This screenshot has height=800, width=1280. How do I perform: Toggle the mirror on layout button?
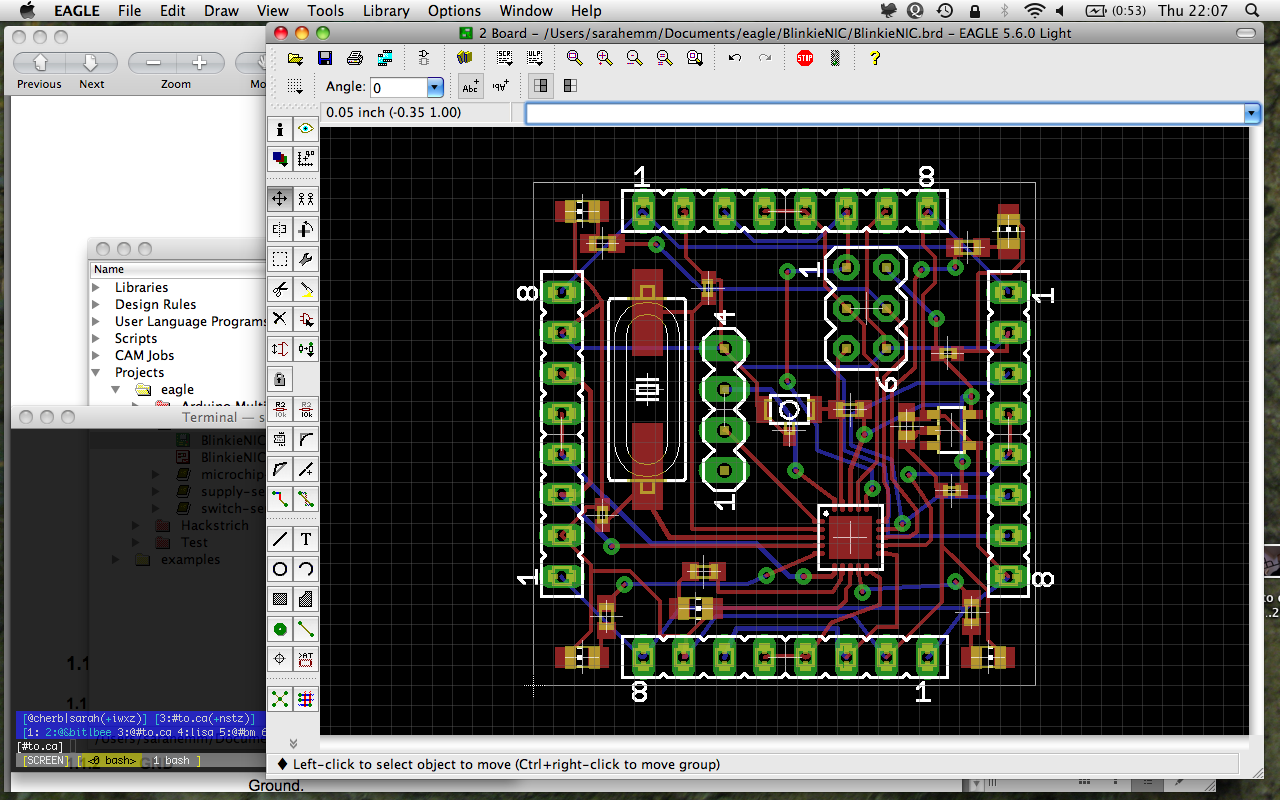click(570, 86)
